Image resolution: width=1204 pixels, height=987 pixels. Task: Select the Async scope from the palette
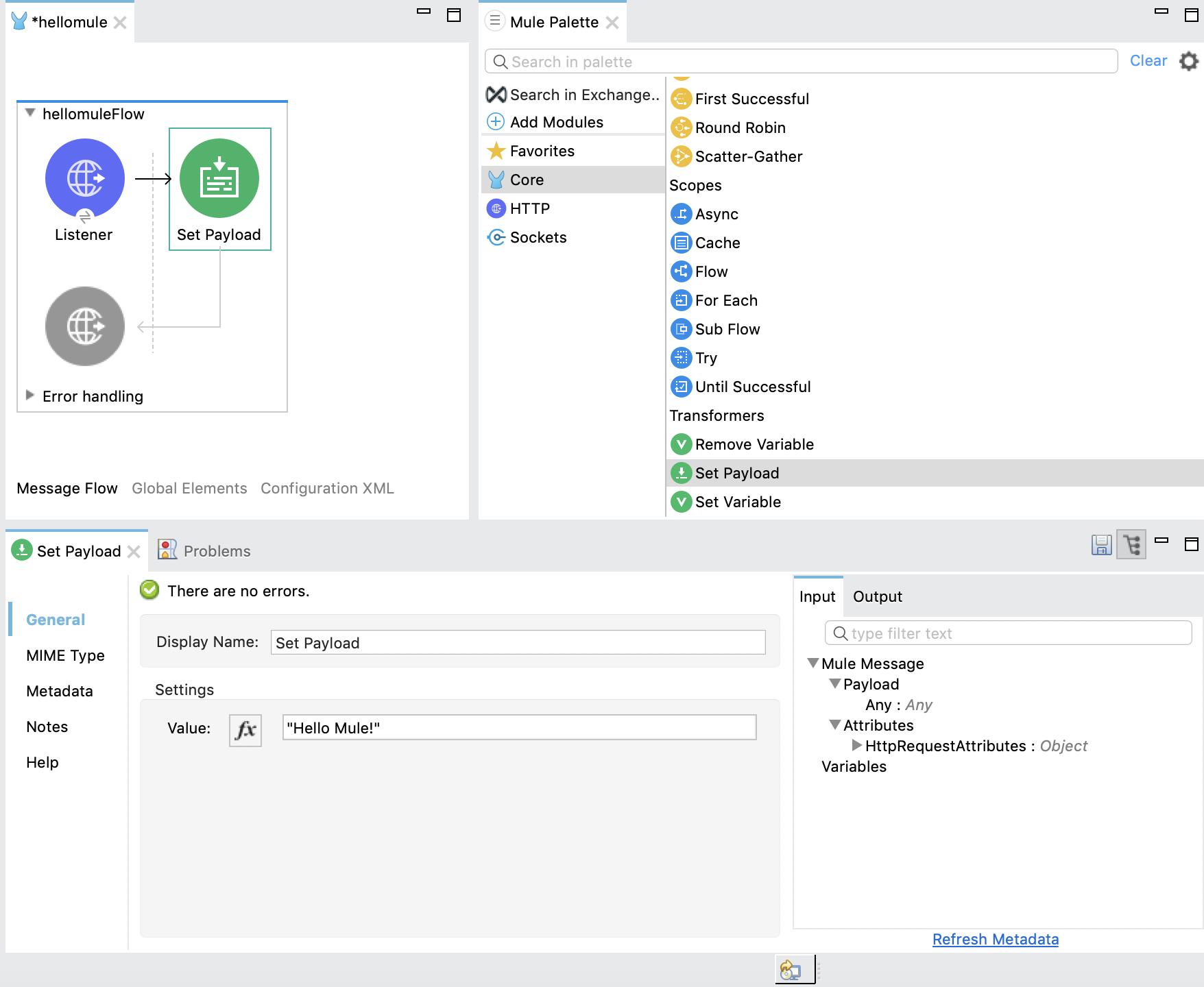tap(716, 214)
